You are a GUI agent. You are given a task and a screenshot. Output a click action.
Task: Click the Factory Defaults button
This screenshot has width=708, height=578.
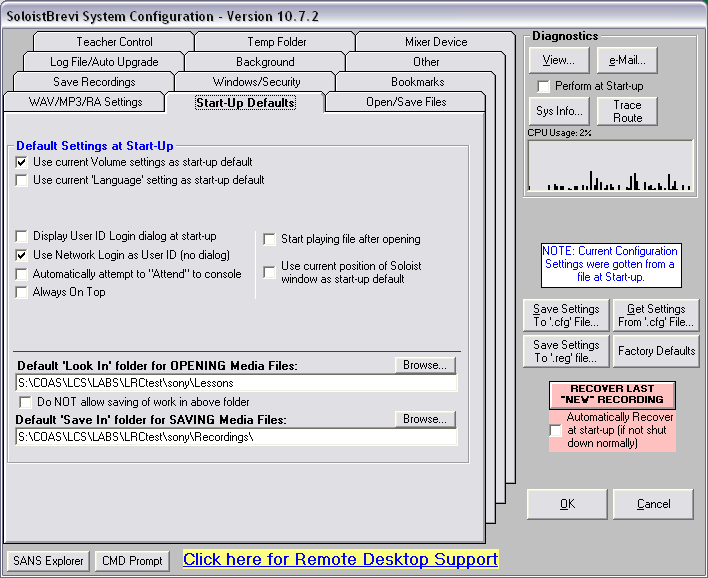pyautogui.click(x=656, y=351)
